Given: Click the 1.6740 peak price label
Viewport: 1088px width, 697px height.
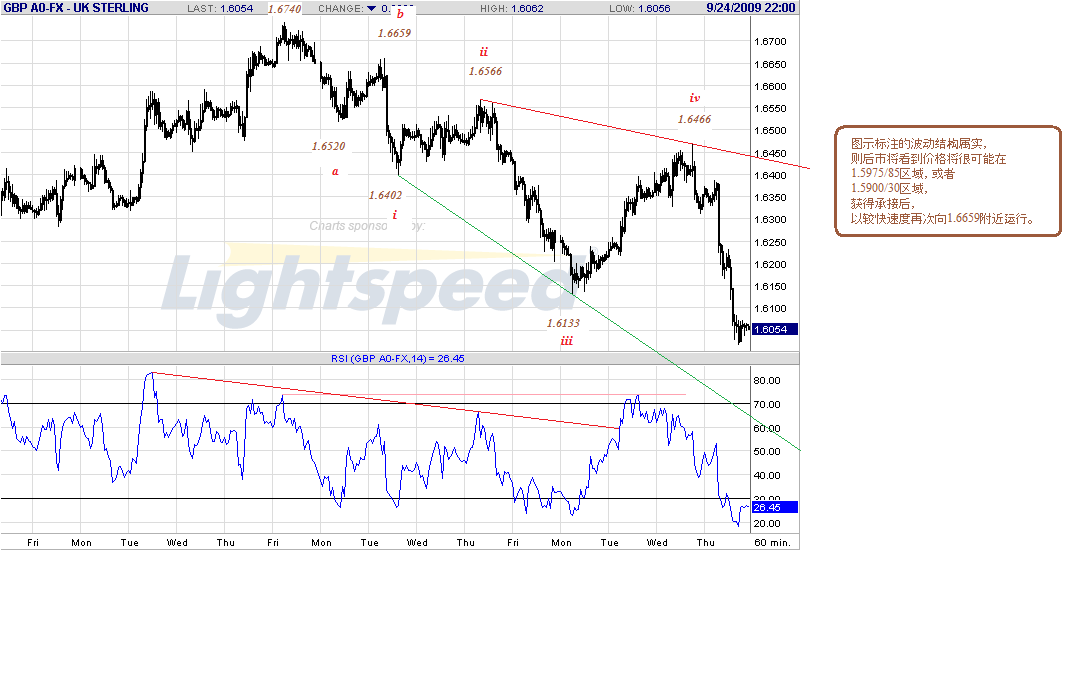Looking at the screenshot, I should click(284, 9).
